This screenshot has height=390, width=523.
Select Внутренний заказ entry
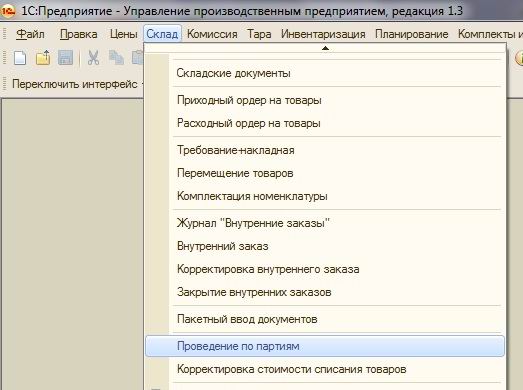coord(325,246)
